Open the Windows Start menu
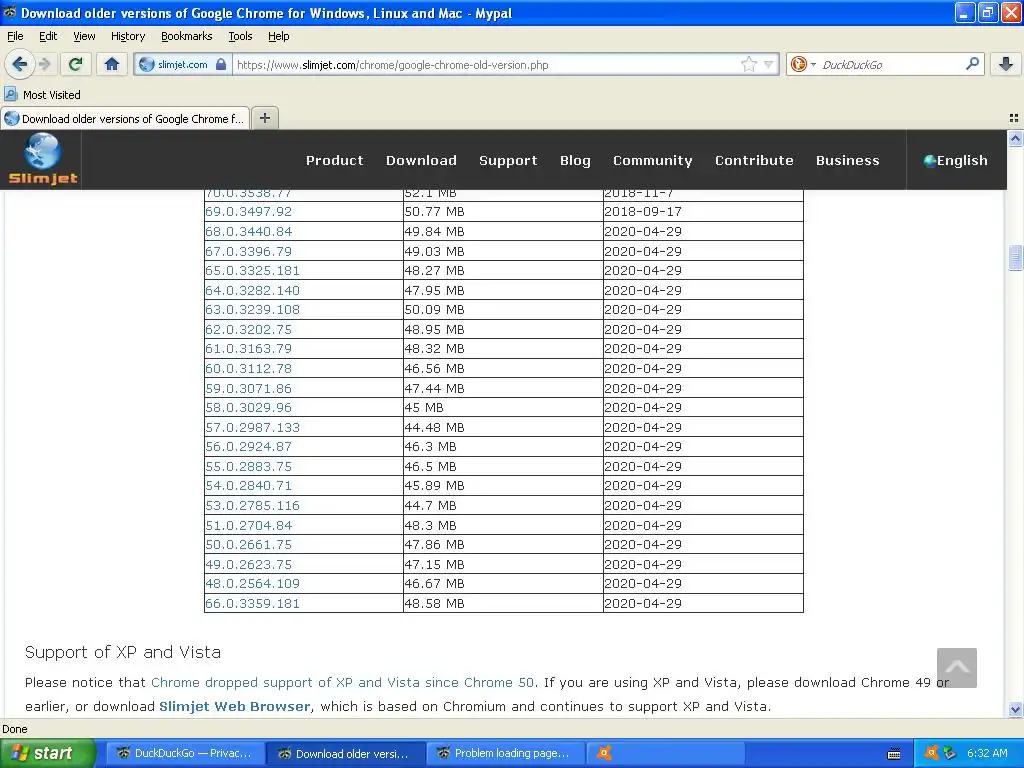The image size is (1024, 768). coord(48,753)
